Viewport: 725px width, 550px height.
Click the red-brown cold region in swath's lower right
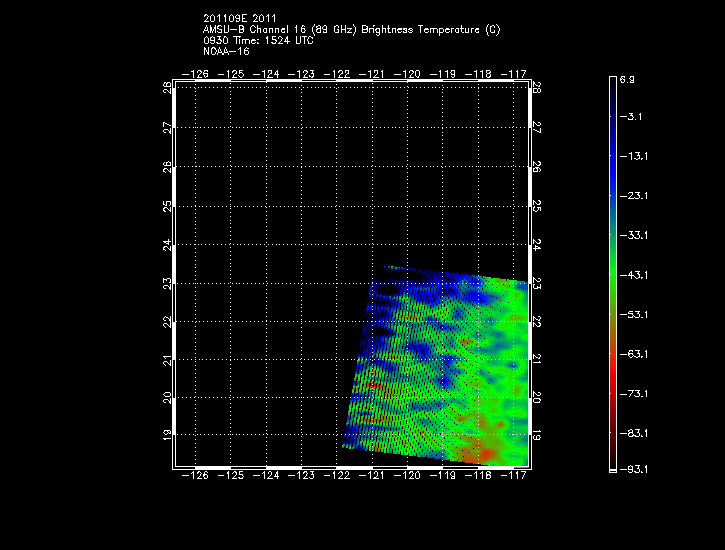point(480,448)
